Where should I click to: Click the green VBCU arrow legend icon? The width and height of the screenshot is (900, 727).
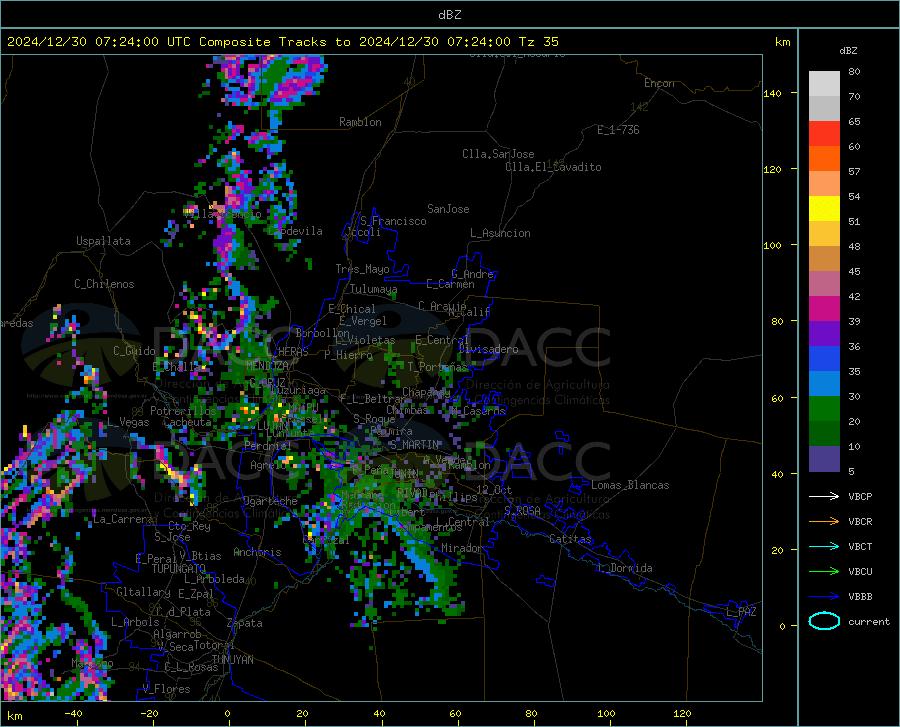(x=824, y=571)
